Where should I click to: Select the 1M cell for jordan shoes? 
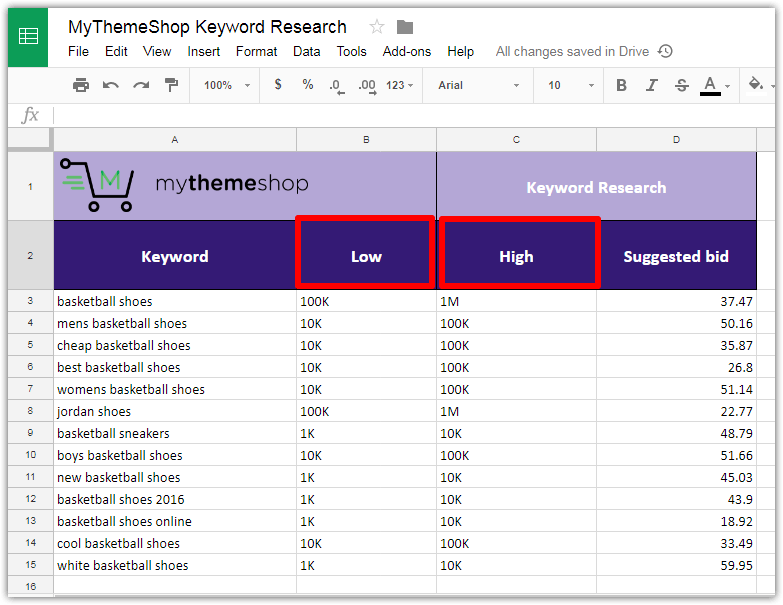(x=516, y=411)
